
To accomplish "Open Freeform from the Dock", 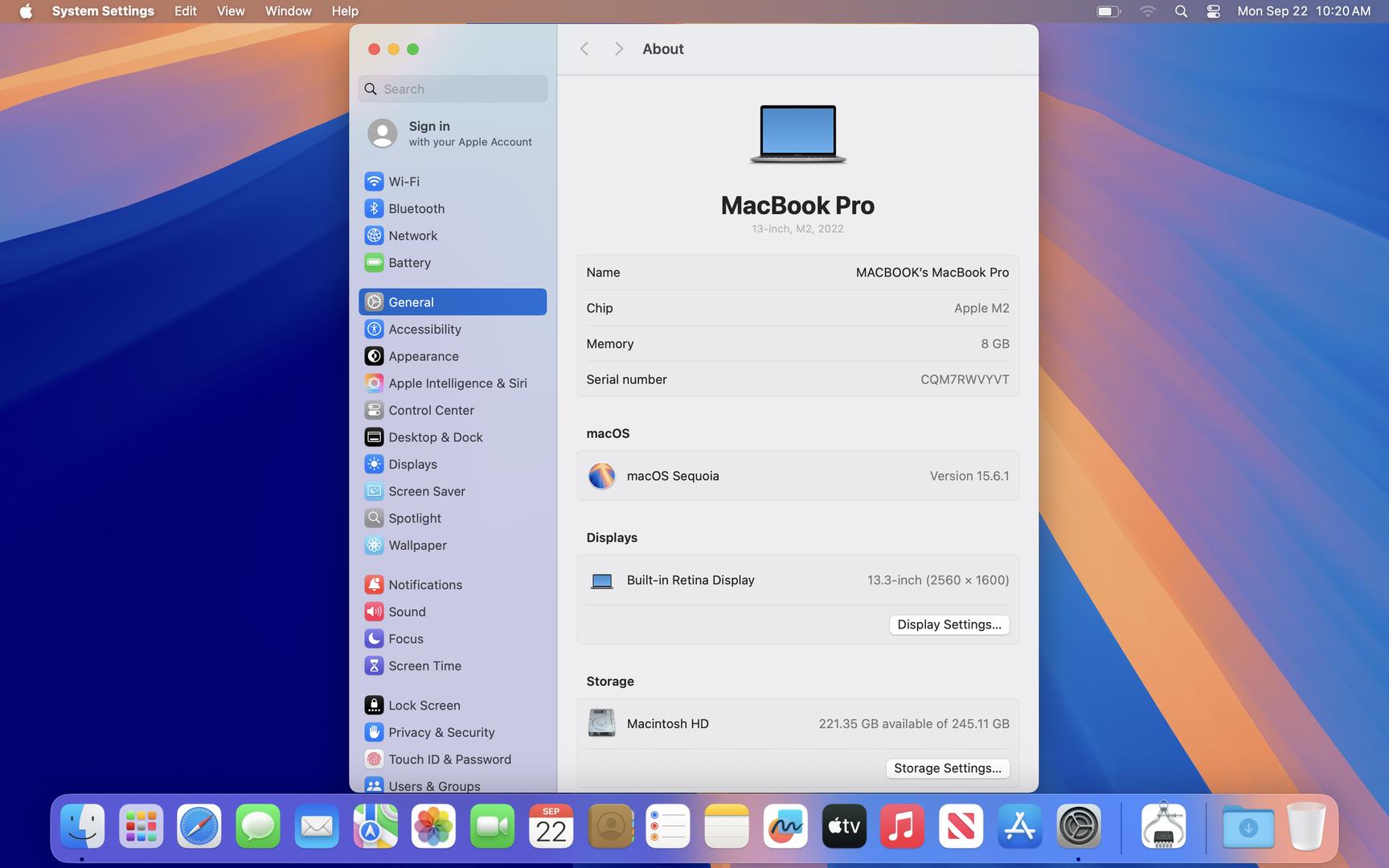I will [x=785, y=826].
